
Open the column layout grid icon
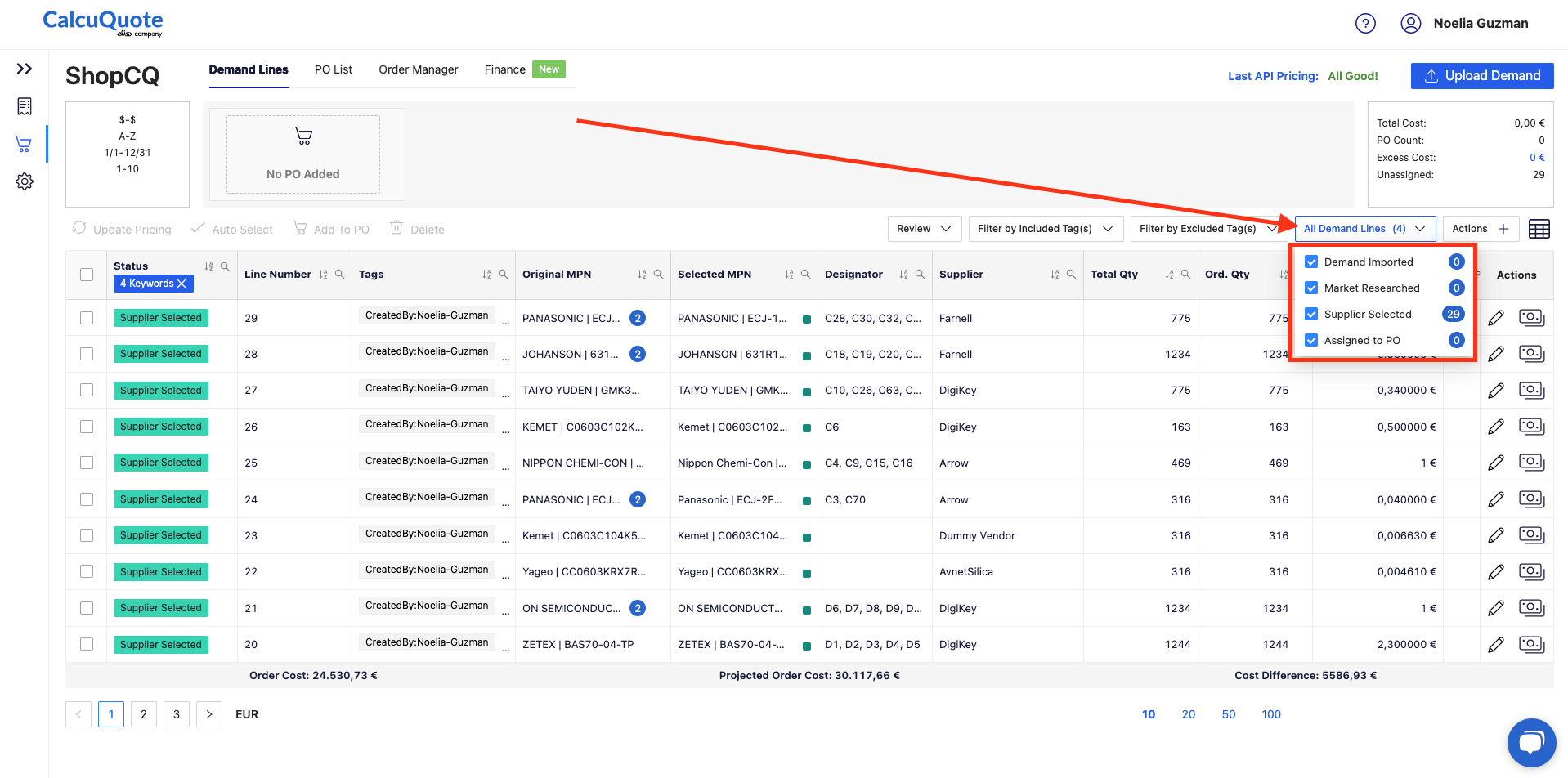click(1539, 230)
